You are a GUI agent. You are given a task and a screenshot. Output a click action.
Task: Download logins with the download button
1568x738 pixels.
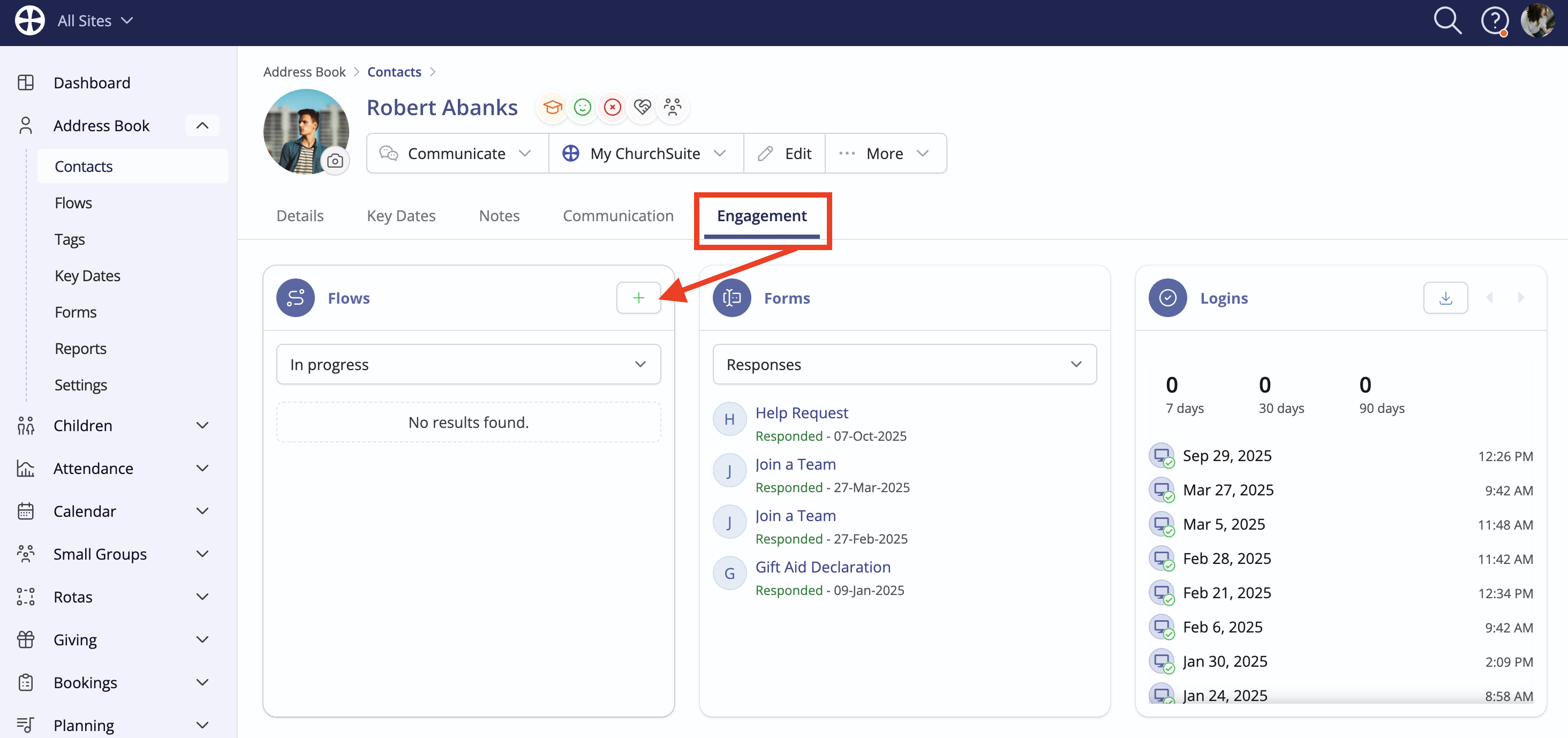(x=1446, y=298)
